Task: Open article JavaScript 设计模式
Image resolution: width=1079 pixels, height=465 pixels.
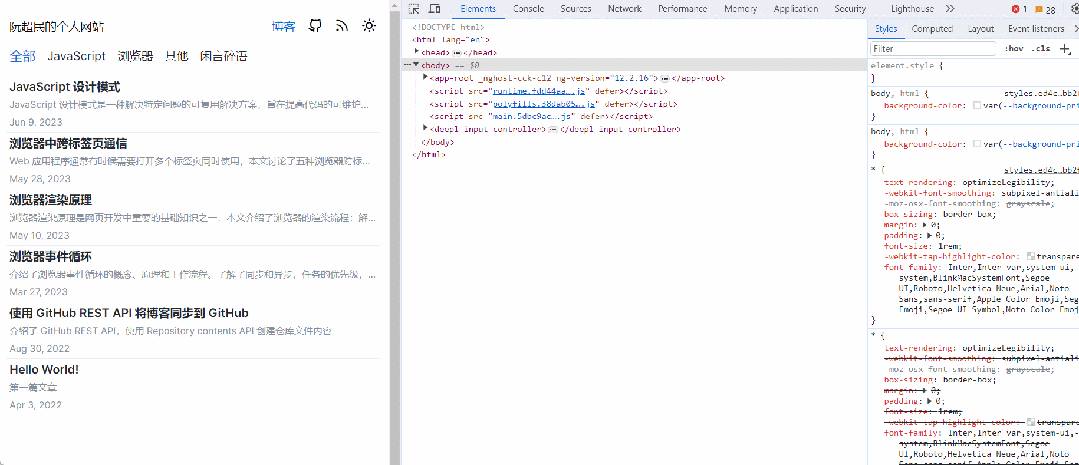Action: (x=65, y=87)
